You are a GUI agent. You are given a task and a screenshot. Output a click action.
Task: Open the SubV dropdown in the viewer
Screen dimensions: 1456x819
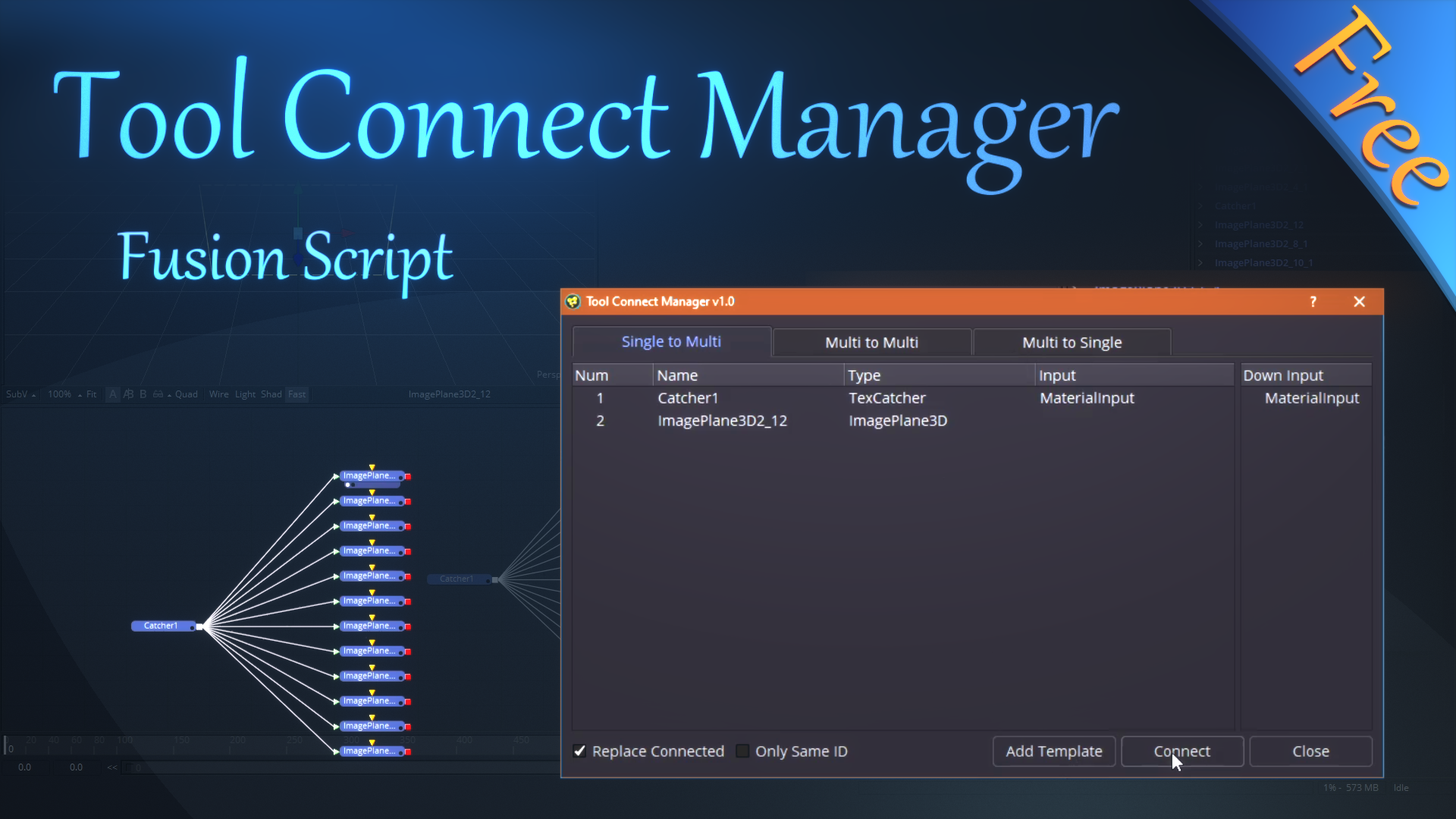(x=21, y=394)
